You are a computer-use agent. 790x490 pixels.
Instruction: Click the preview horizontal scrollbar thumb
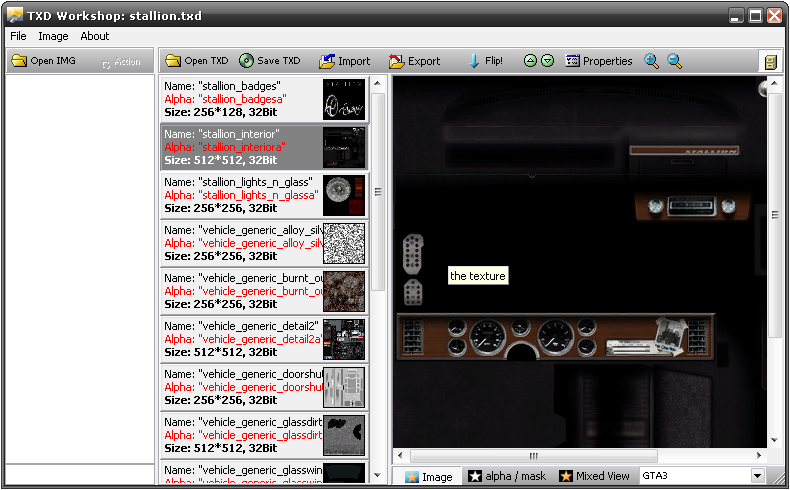(534, 456)
